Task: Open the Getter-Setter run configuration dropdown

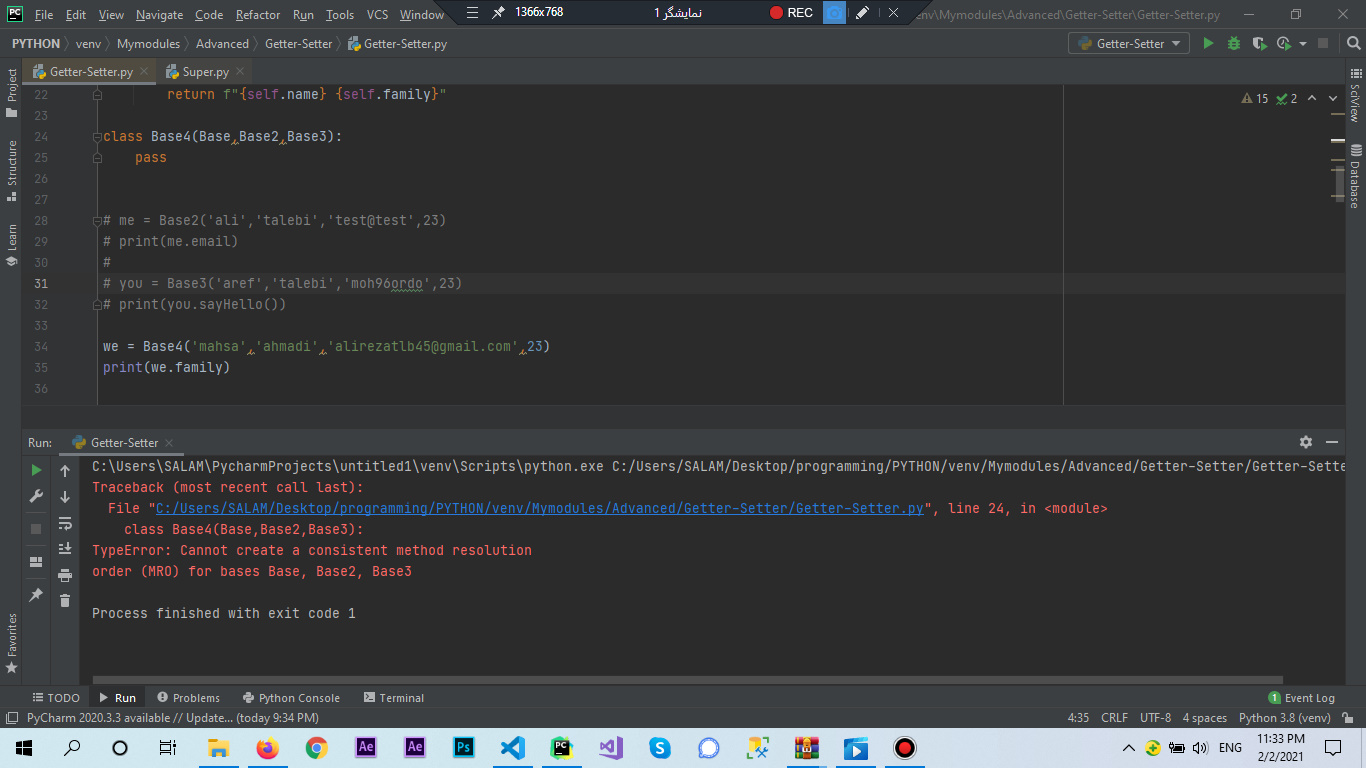Action: (x=1128, y=43)
